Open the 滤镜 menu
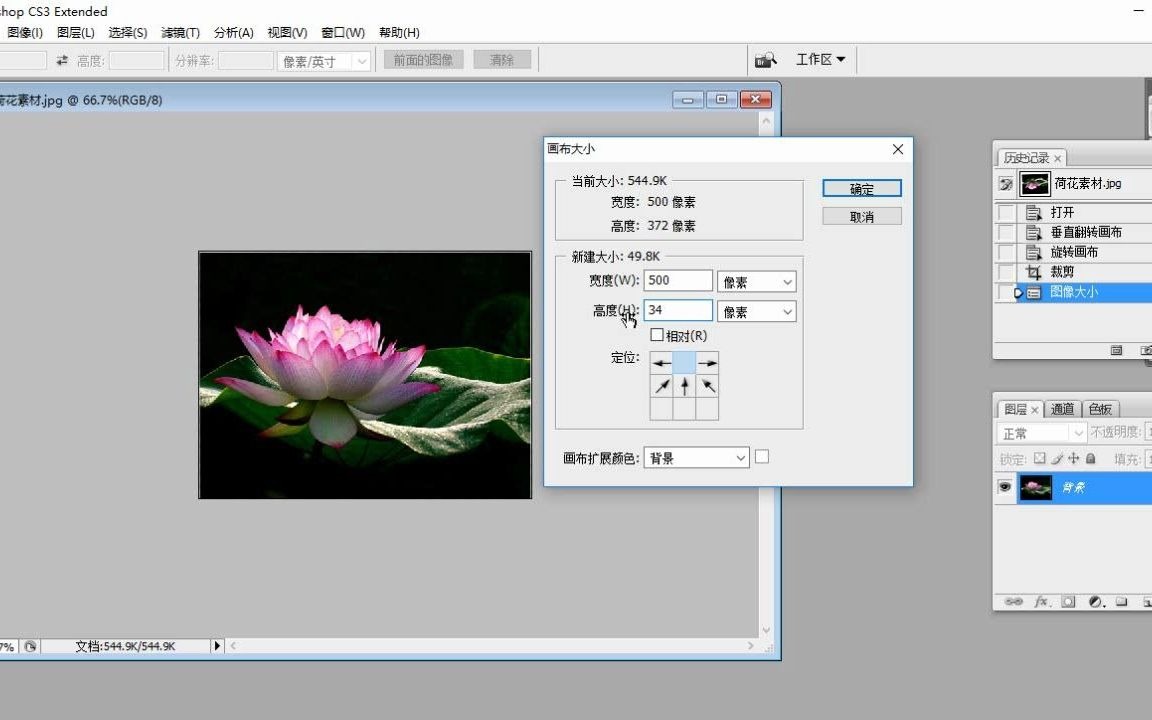The image size is (1152, 720). [x=180, y=32]
